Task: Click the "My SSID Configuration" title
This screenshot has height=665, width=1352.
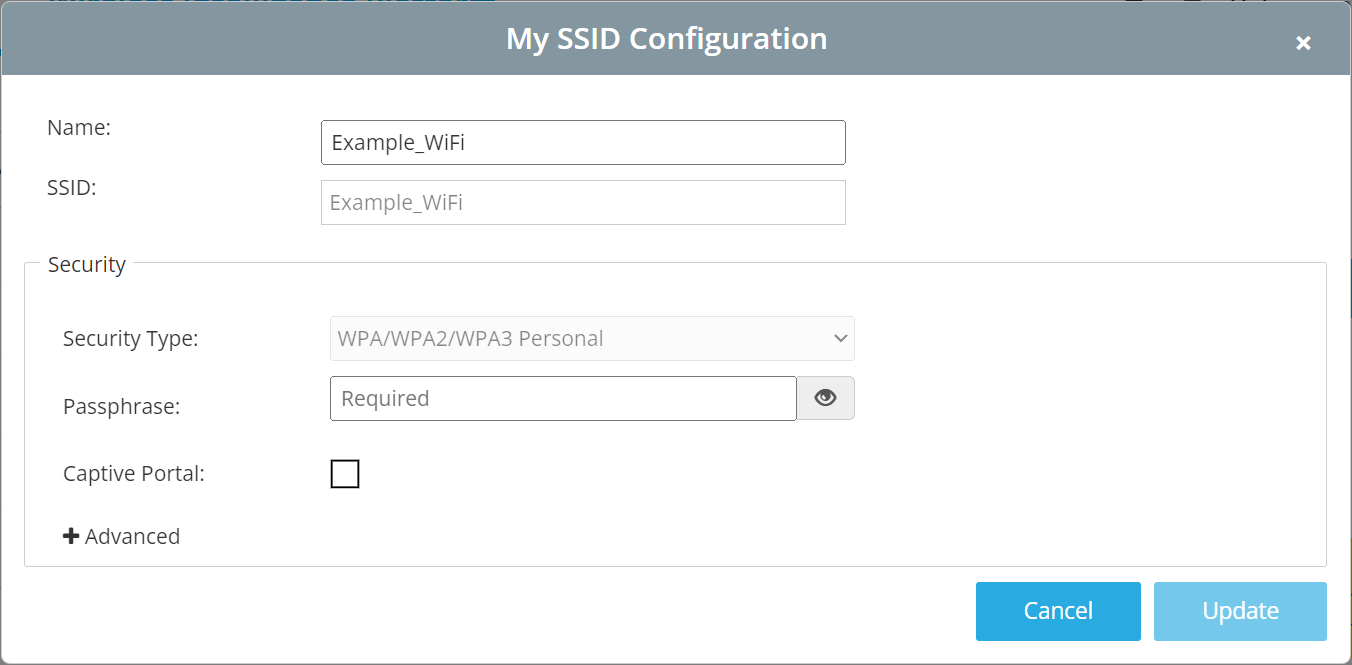Action: [667, 38]
